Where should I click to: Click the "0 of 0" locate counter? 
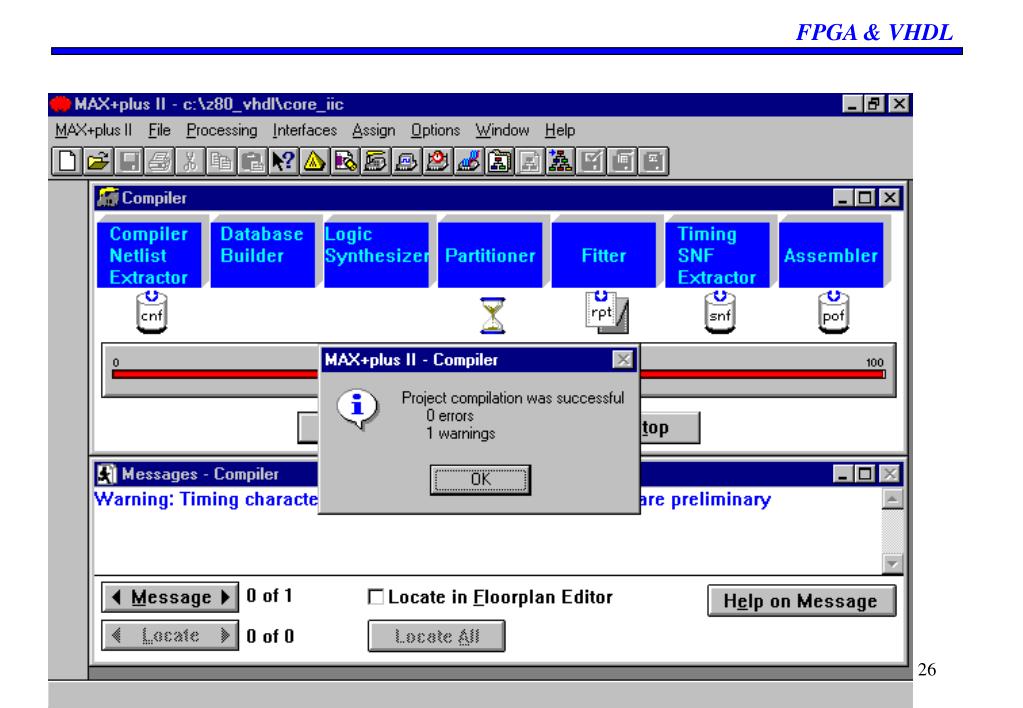[x=270, y=636]
